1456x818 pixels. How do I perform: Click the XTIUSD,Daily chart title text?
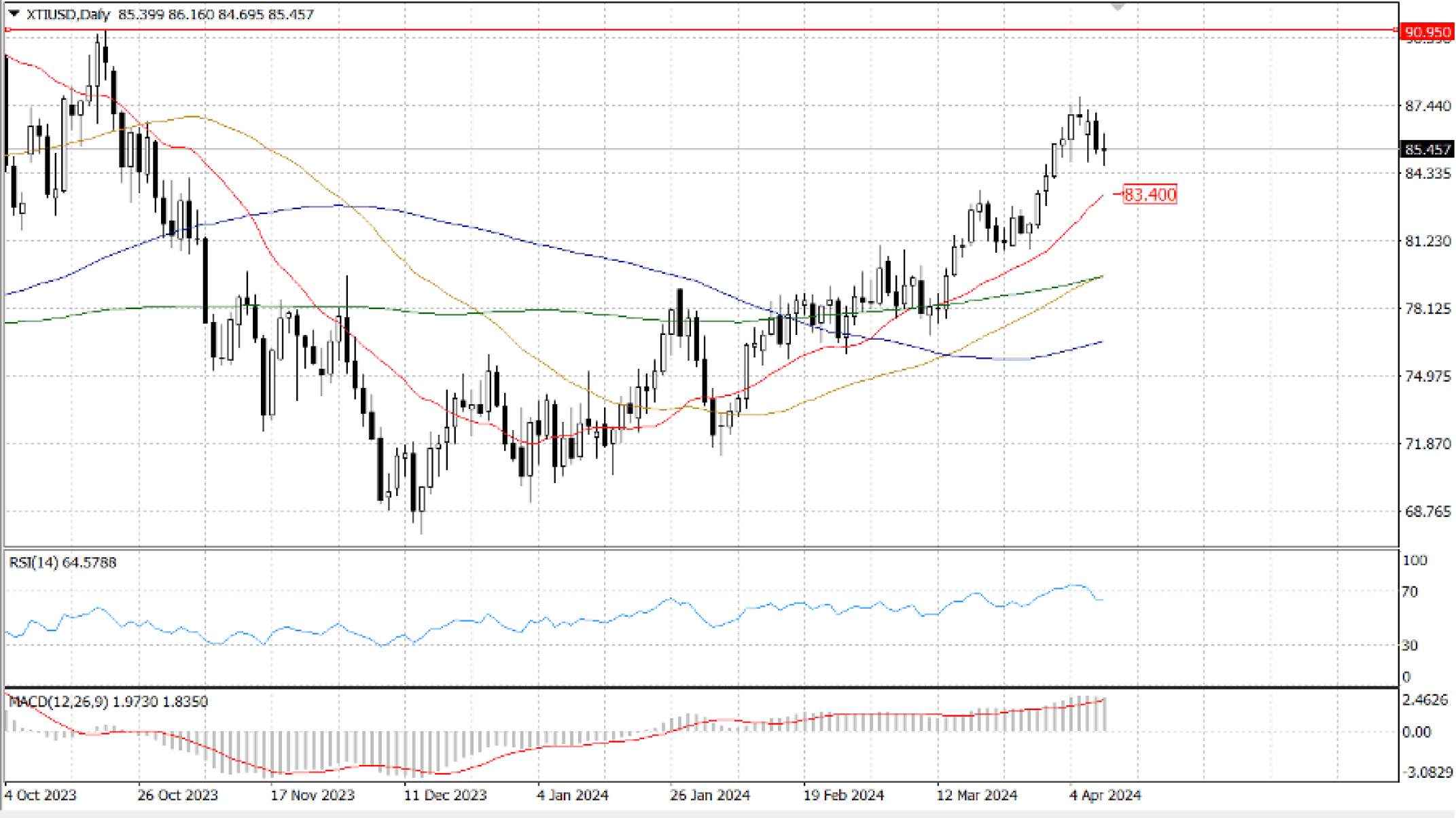coord(68,14)
